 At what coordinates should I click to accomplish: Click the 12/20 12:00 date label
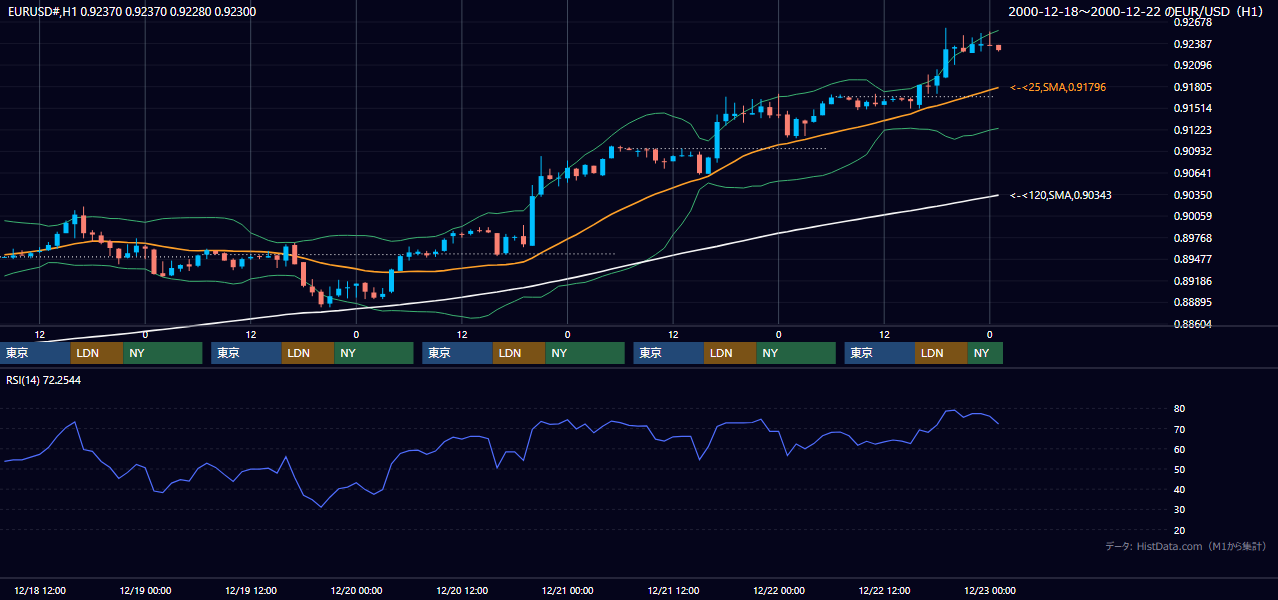[463, 590]
